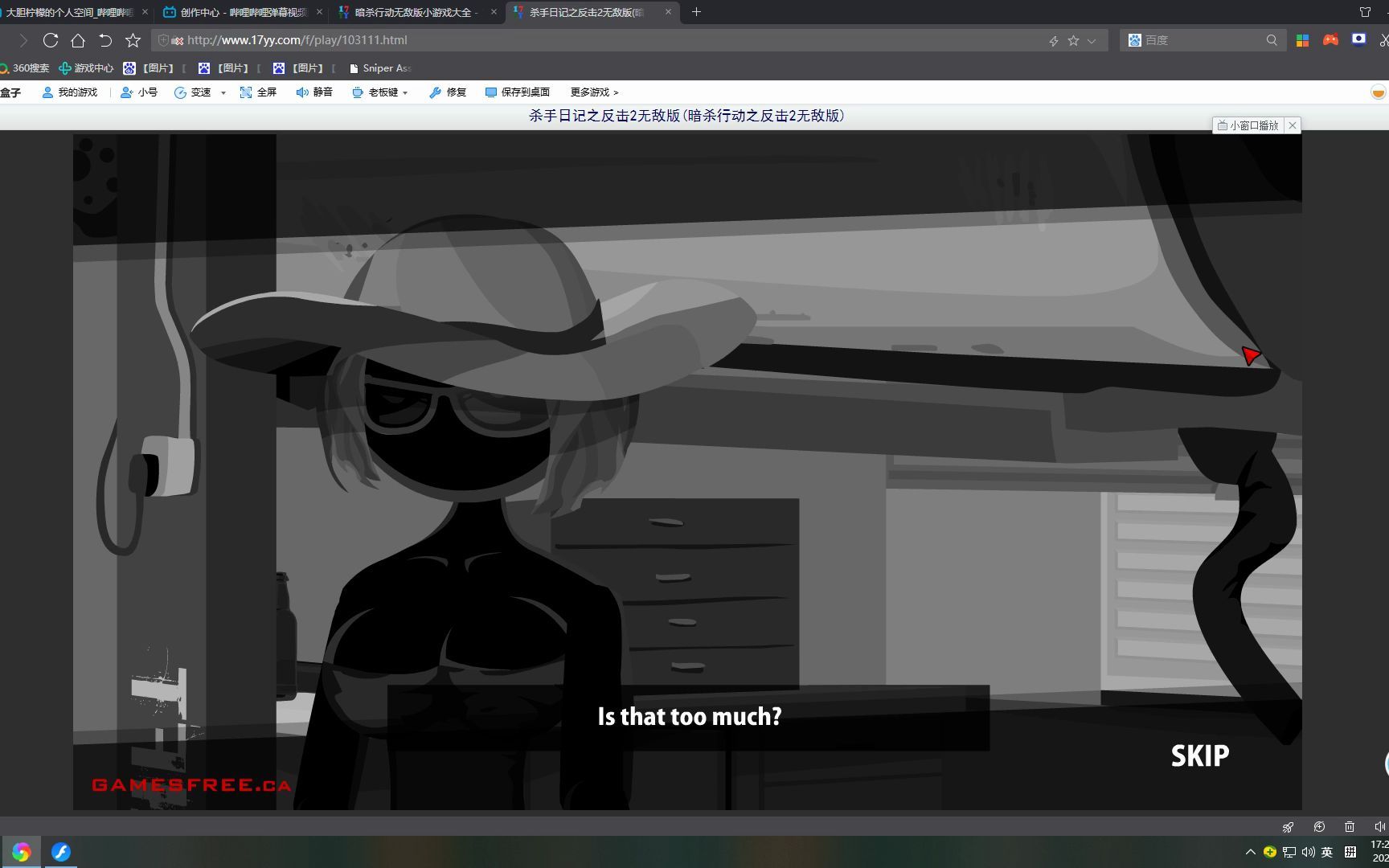
Task: Click 保存到桌面 save to desktop
Action: tap(518, 92)
